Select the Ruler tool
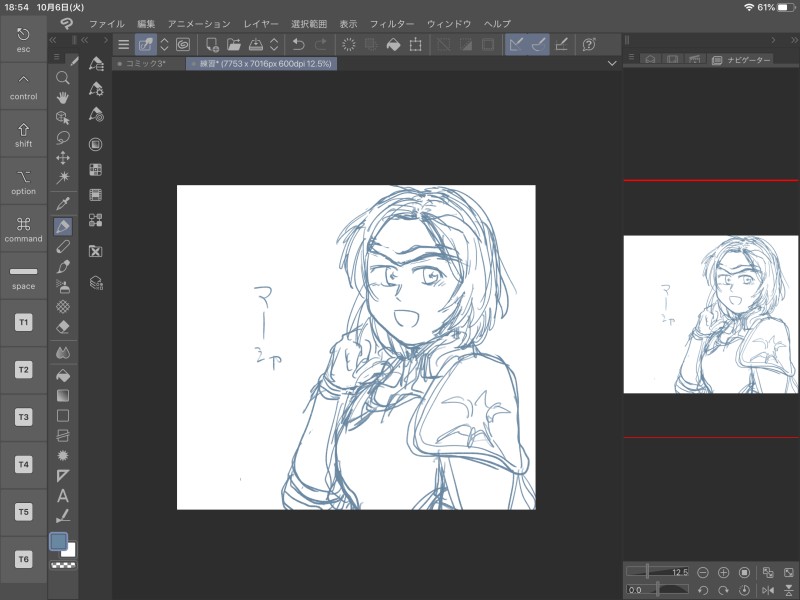Image resolution: width=800 pixels, height=600 pixels. click(63, 476)
